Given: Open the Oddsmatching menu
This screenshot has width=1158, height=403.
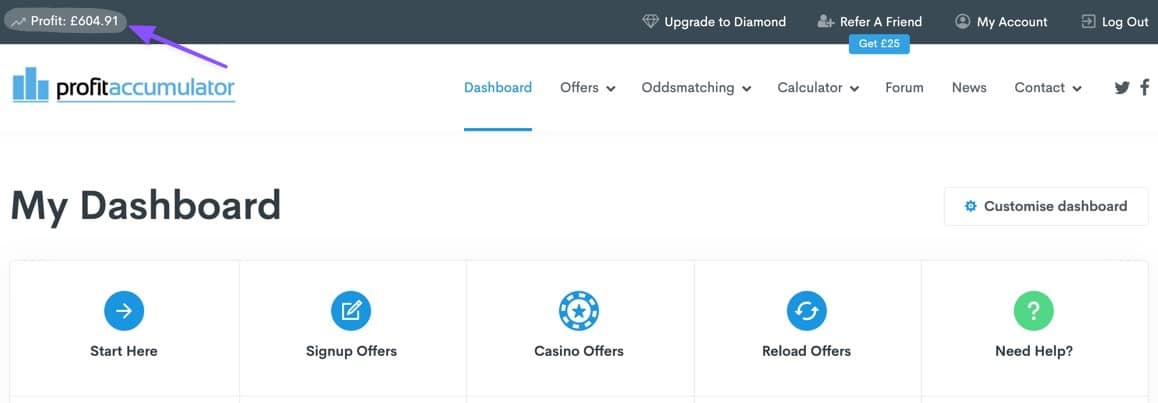Looking at the screenshot, I should click(x=688, y=87).
